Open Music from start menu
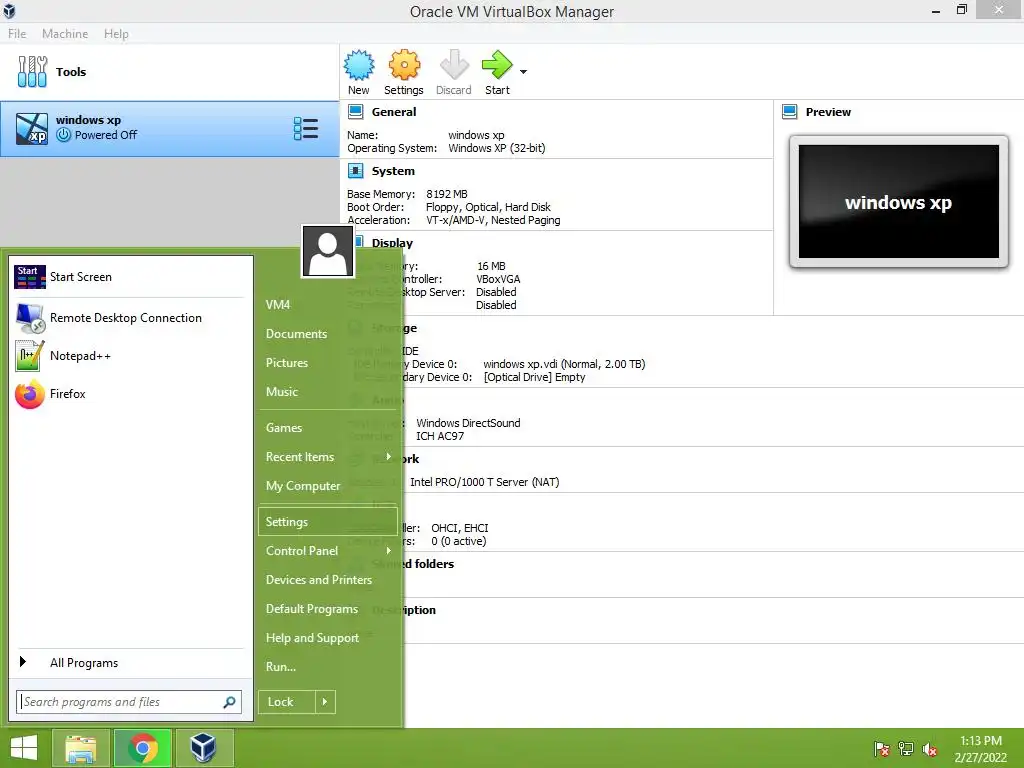 click(x=328, y=392)
